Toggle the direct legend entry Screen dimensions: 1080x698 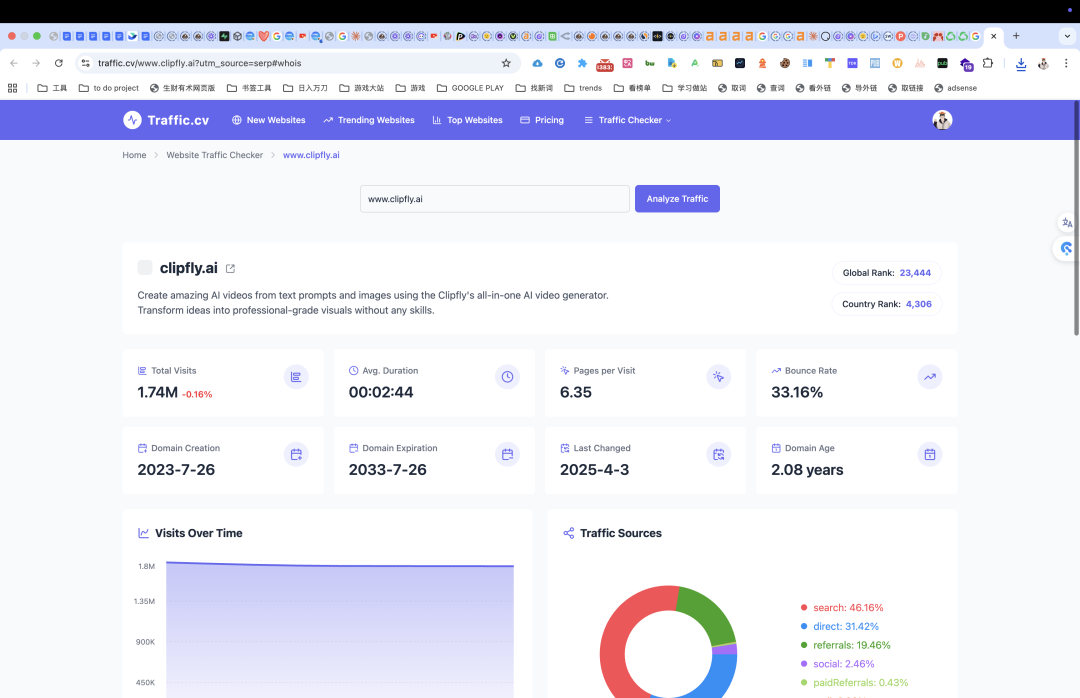pyautogui.click(x=840, y=626)
